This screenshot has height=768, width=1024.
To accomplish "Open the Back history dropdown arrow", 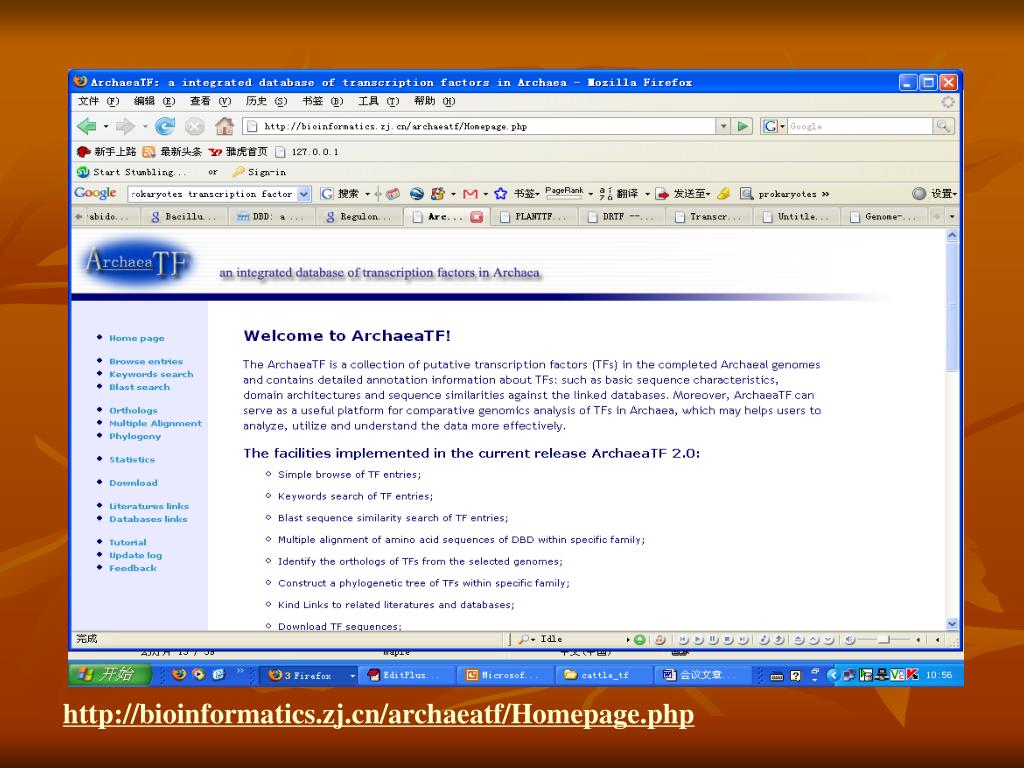I will pos(106,127).
